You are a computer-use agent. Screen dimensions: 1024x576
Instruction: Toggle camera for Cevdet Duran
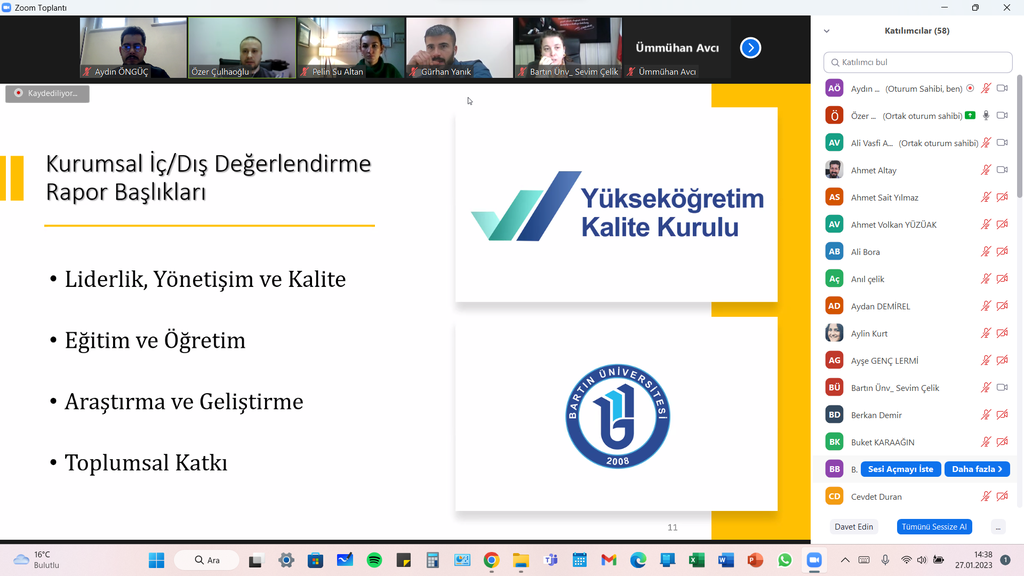(x=1002, y=497)
